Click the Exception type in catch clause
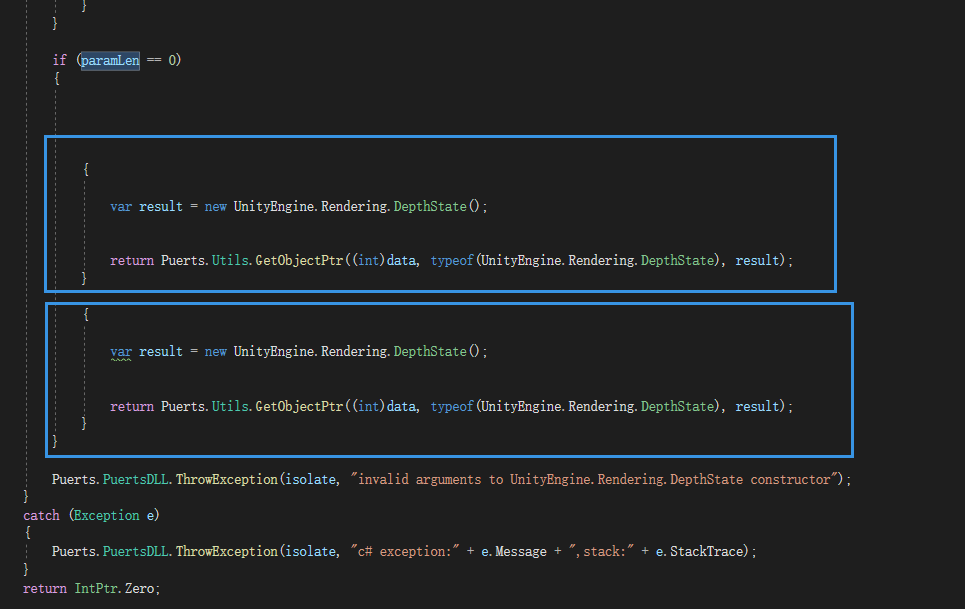 [x=106, y=515]
